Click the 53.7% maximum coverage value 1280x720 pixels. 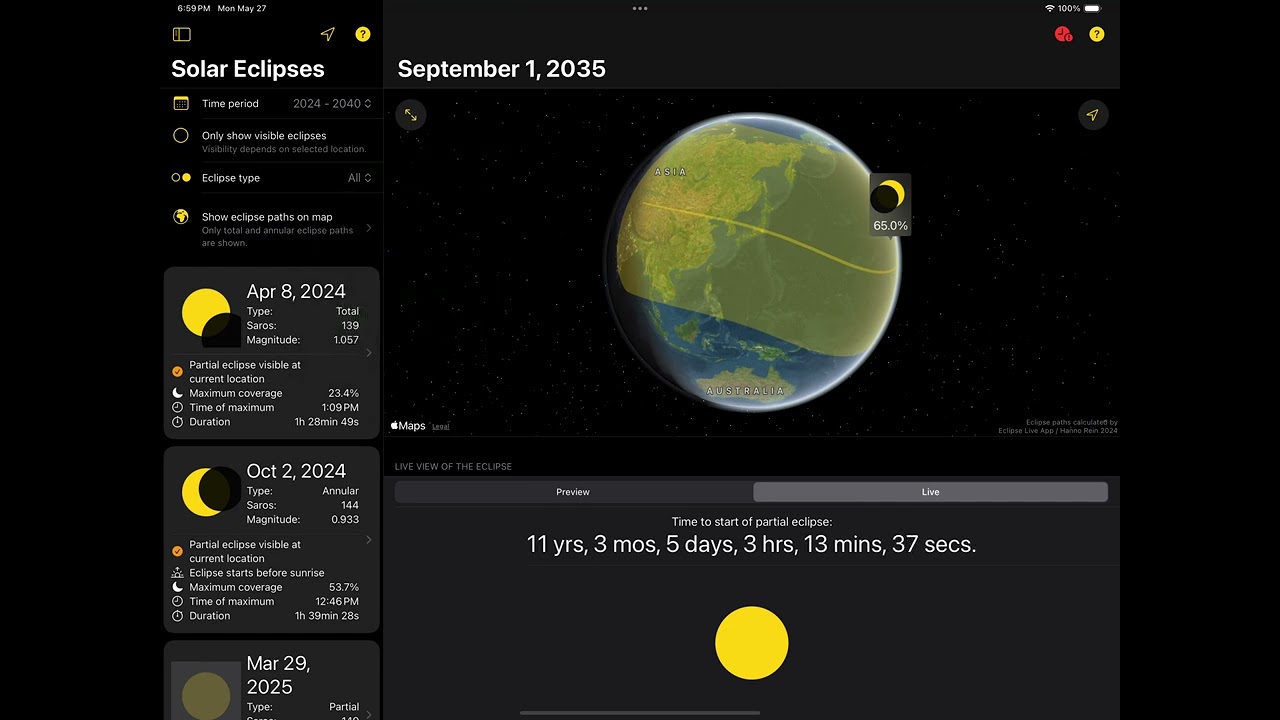[343, 587]
